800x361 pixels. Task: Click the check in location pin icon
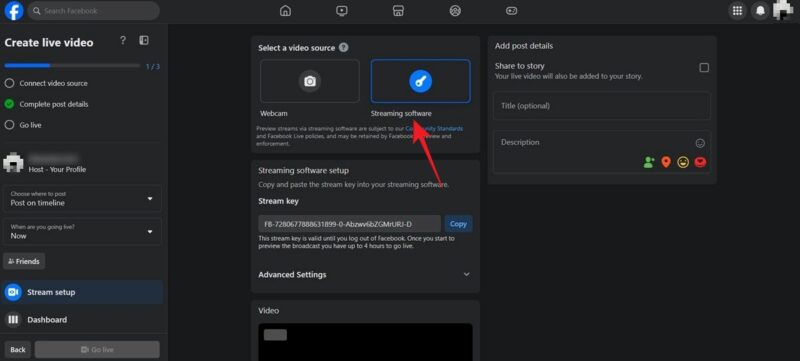(665, 162)
